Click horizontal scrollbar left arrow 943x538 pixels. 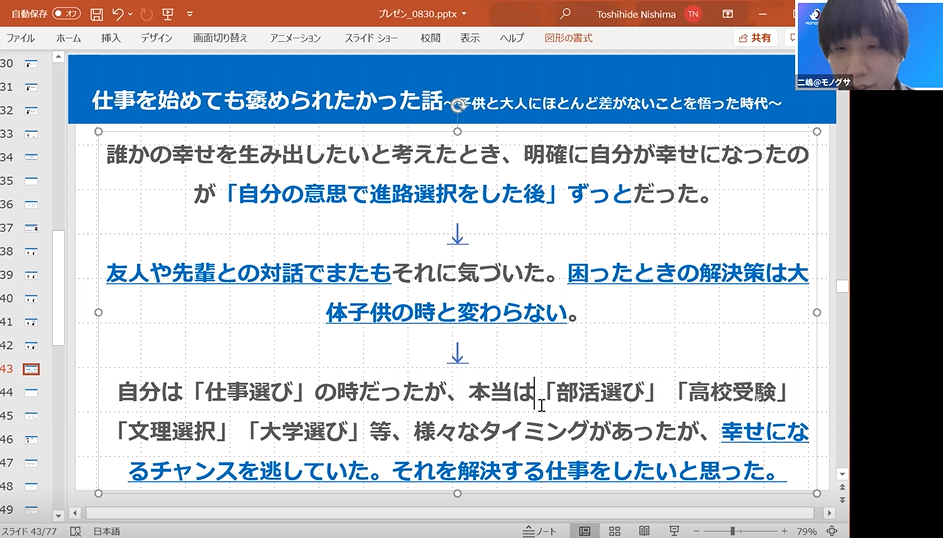[75, 513]
